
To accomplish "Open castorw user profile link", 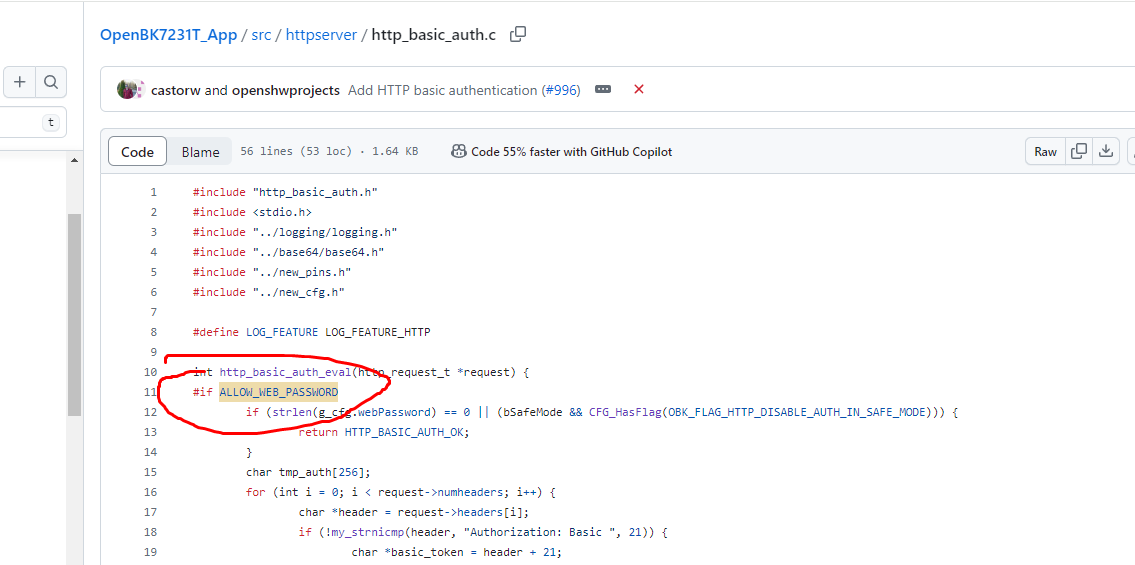I will (x=176, y=90).
